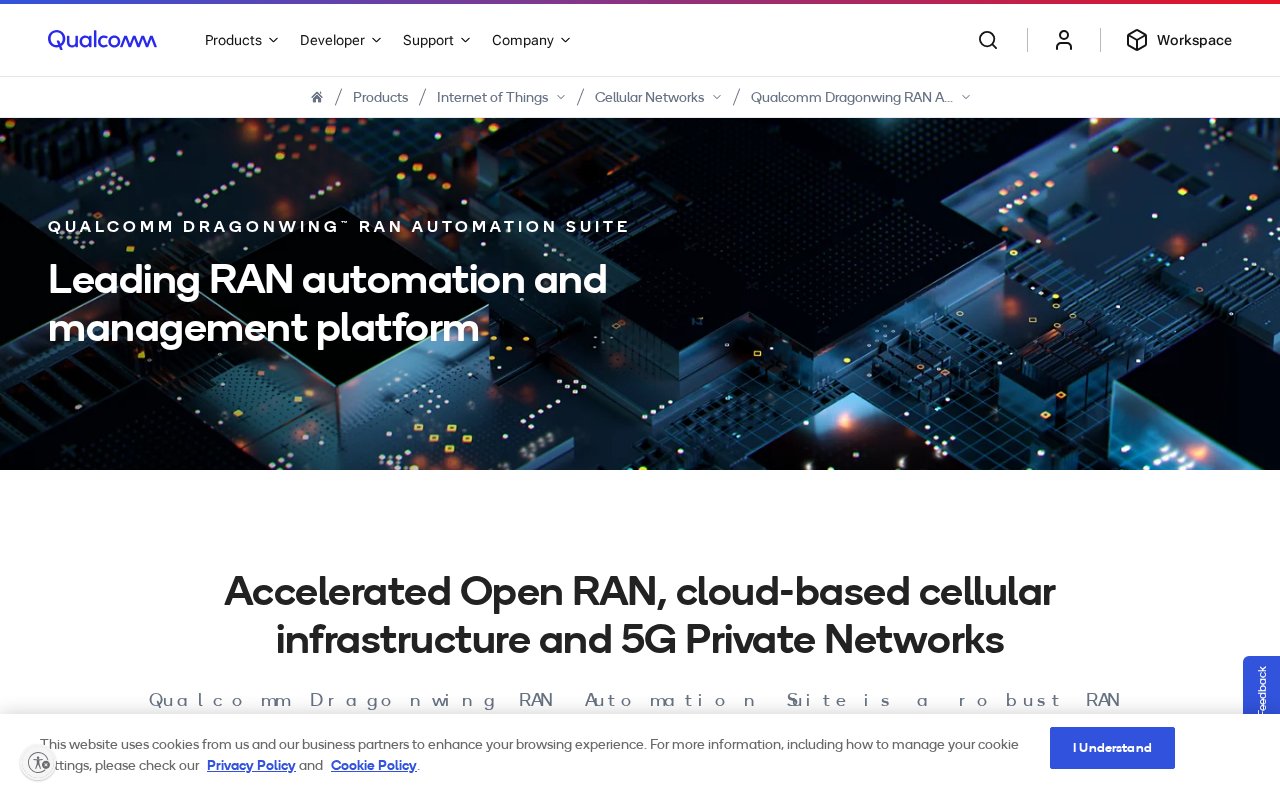The width and height of the screenshot is (1280, 800).
Task: Expand the Developer menu
Action: coord(340,40)
